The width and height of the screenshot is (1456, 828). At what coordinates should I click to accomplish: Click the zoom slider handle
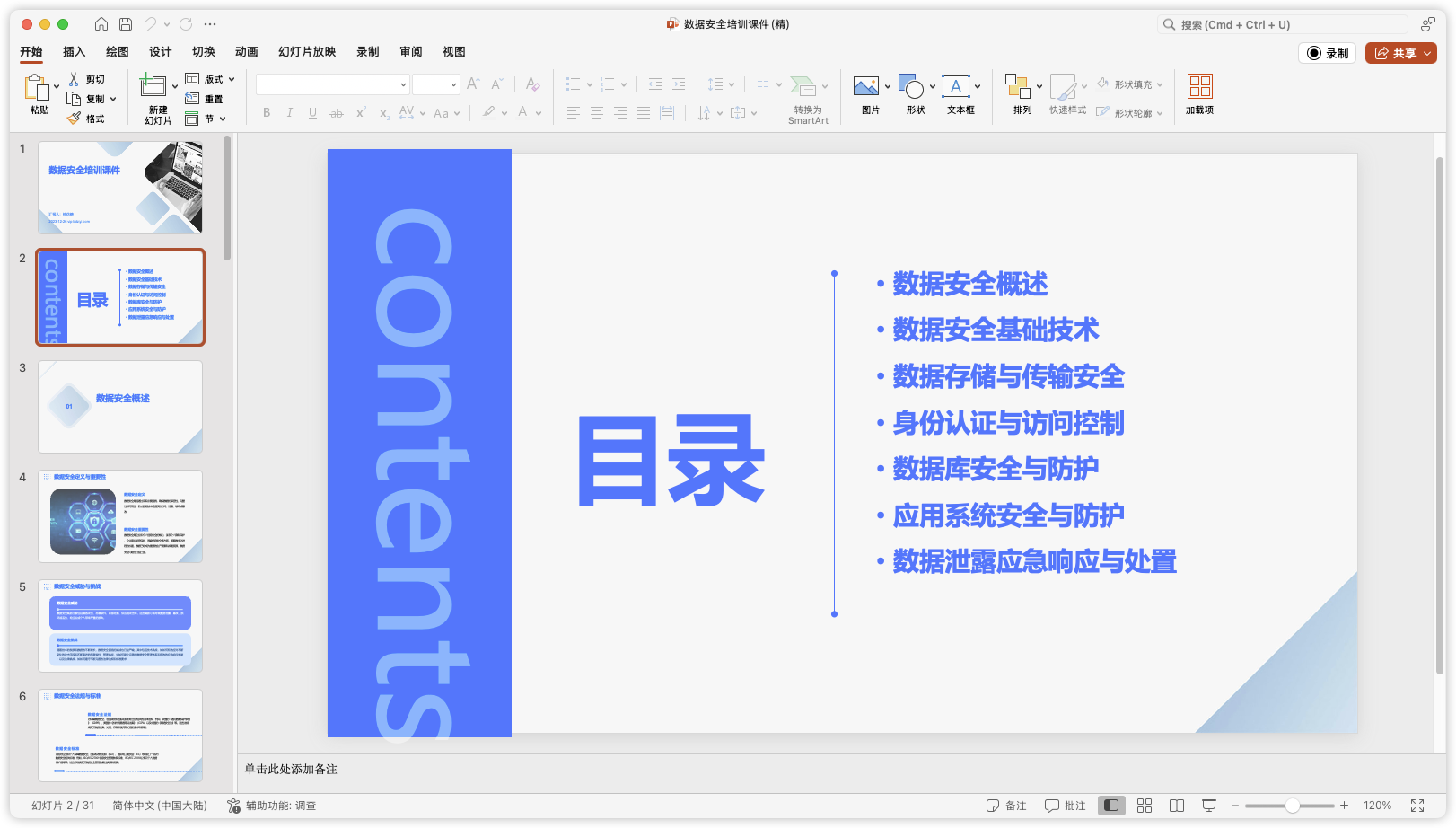tap(1292, 806)
